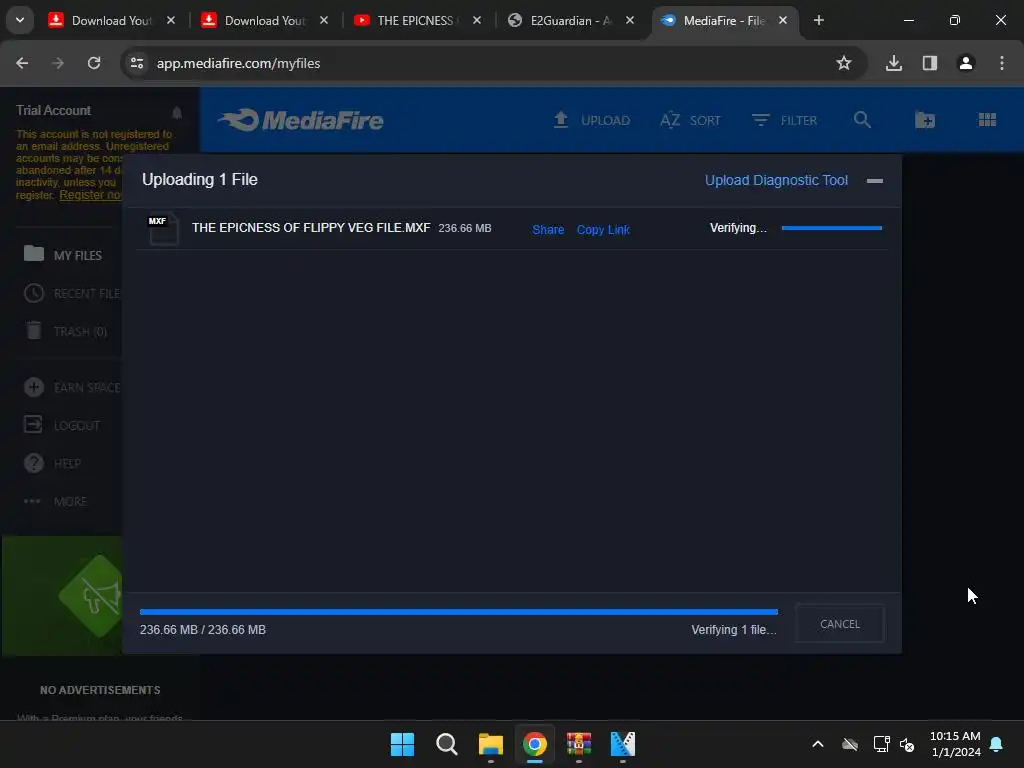Click the search magnifier in MediaFire header

[862, 120]
